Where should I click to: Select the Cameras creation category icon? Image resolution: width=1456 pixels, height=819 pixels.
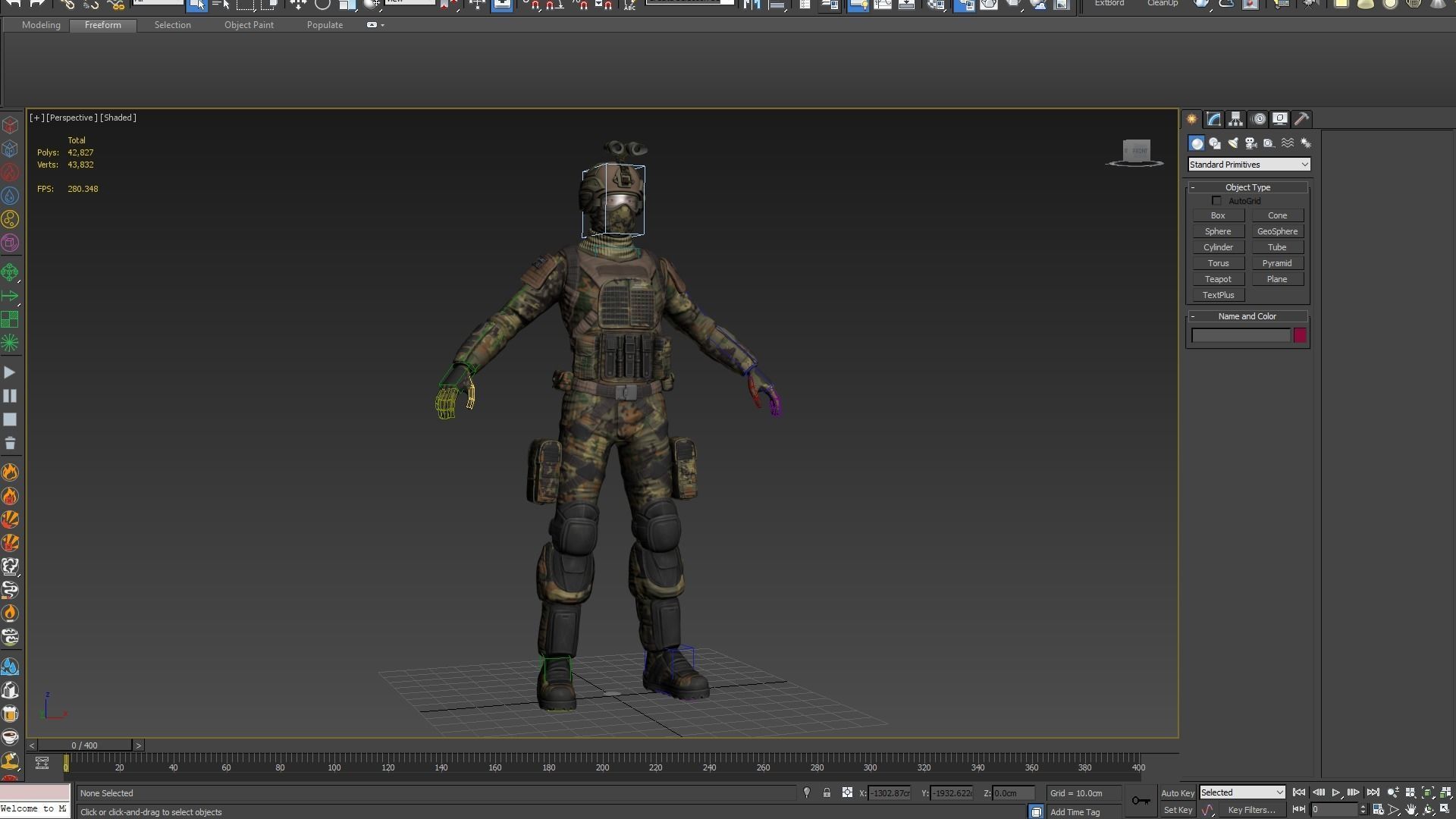coord(1251,143)
